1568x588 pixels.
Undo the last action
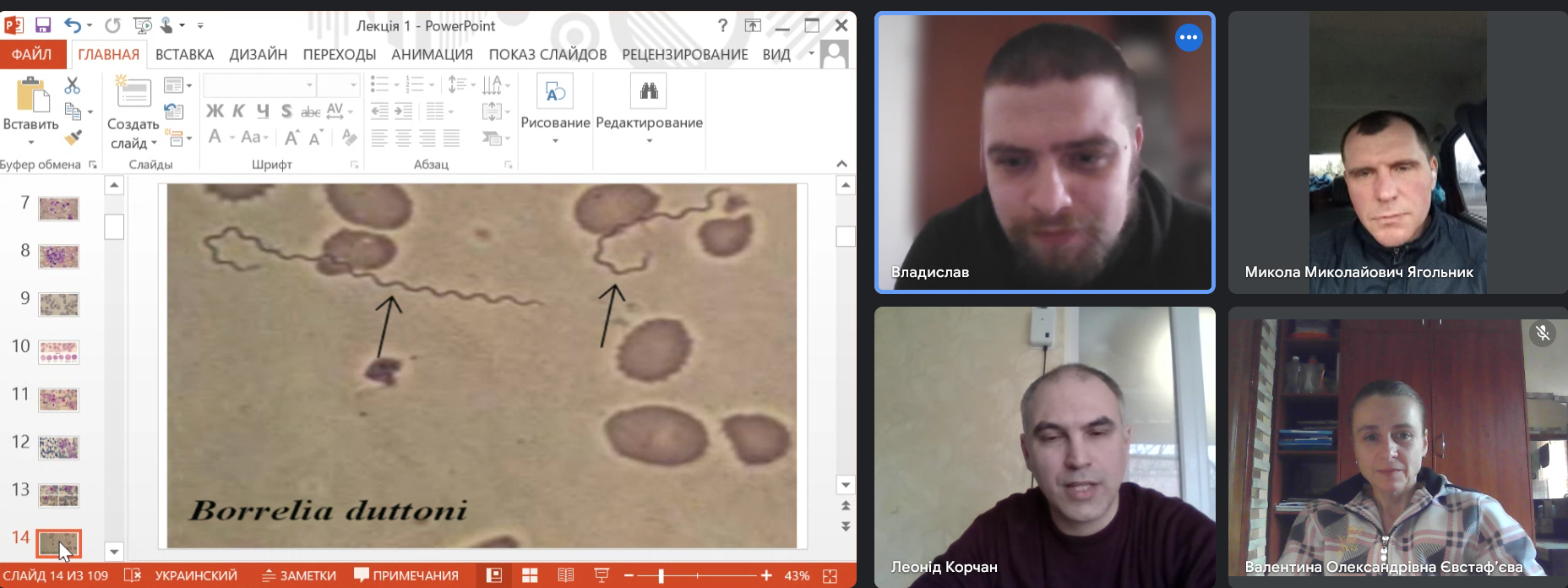[73, 25]
